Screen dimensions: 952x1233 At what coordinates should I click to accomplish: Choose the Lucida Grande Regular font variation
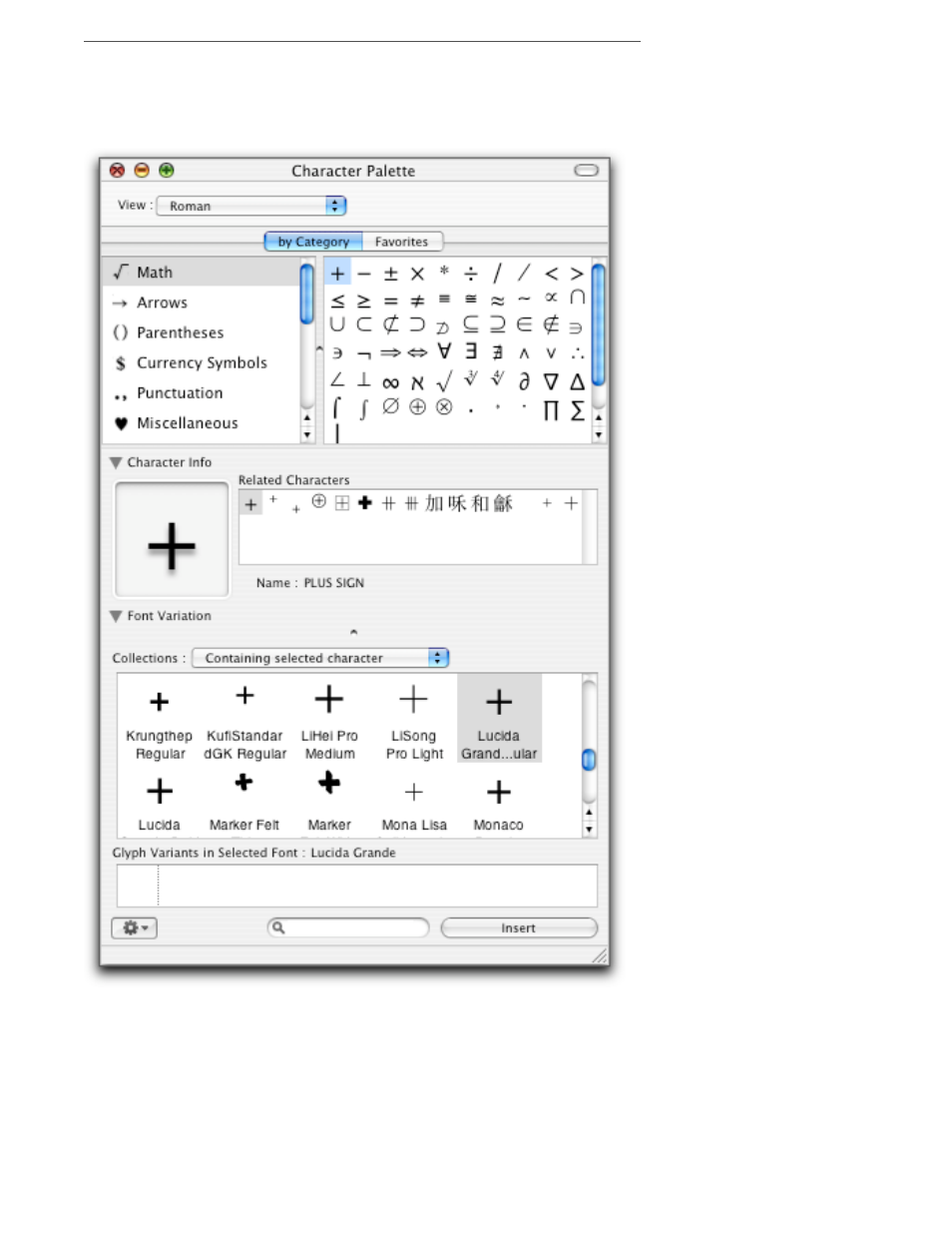499,718
